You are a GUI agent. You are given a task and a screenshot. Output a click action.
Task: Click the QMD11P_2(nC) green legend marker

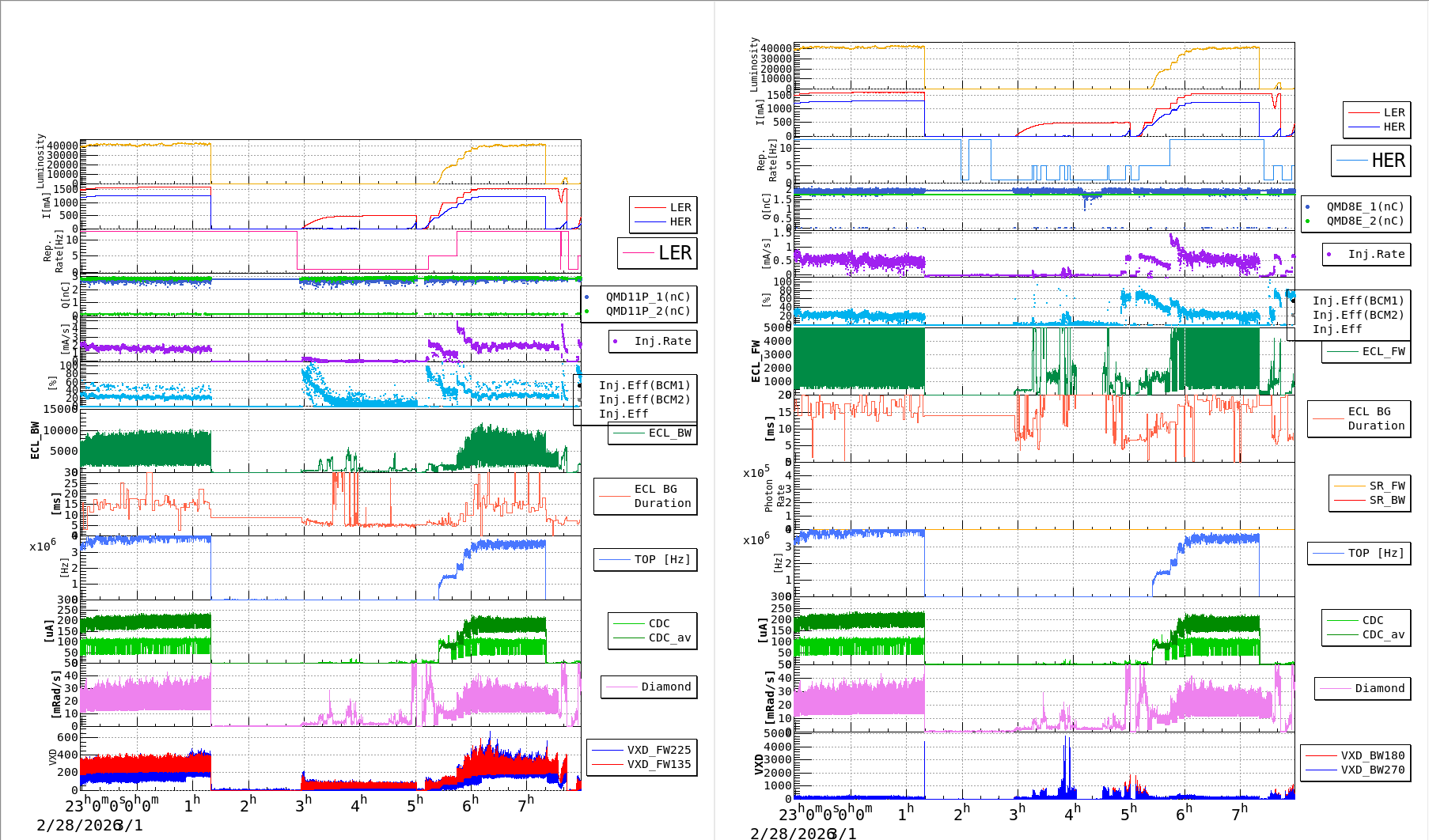pos(586,312)
